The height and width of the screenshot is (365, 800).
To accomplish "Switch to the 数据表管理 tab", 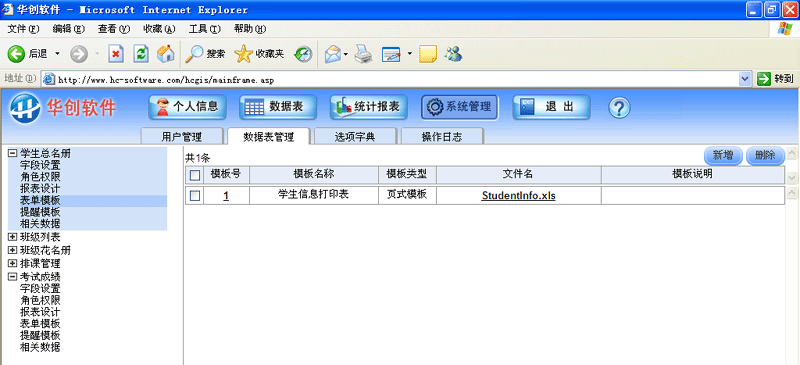I will tap(268, 136).
